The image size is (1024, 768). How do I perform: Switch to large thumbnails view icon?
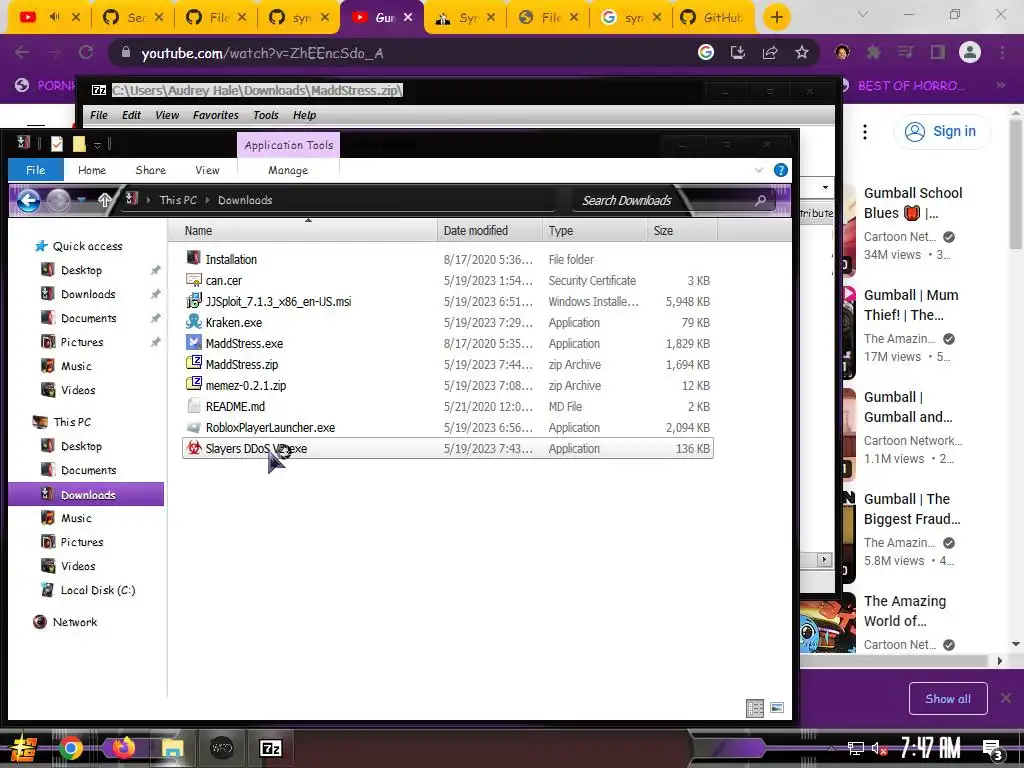pos(776,708)
